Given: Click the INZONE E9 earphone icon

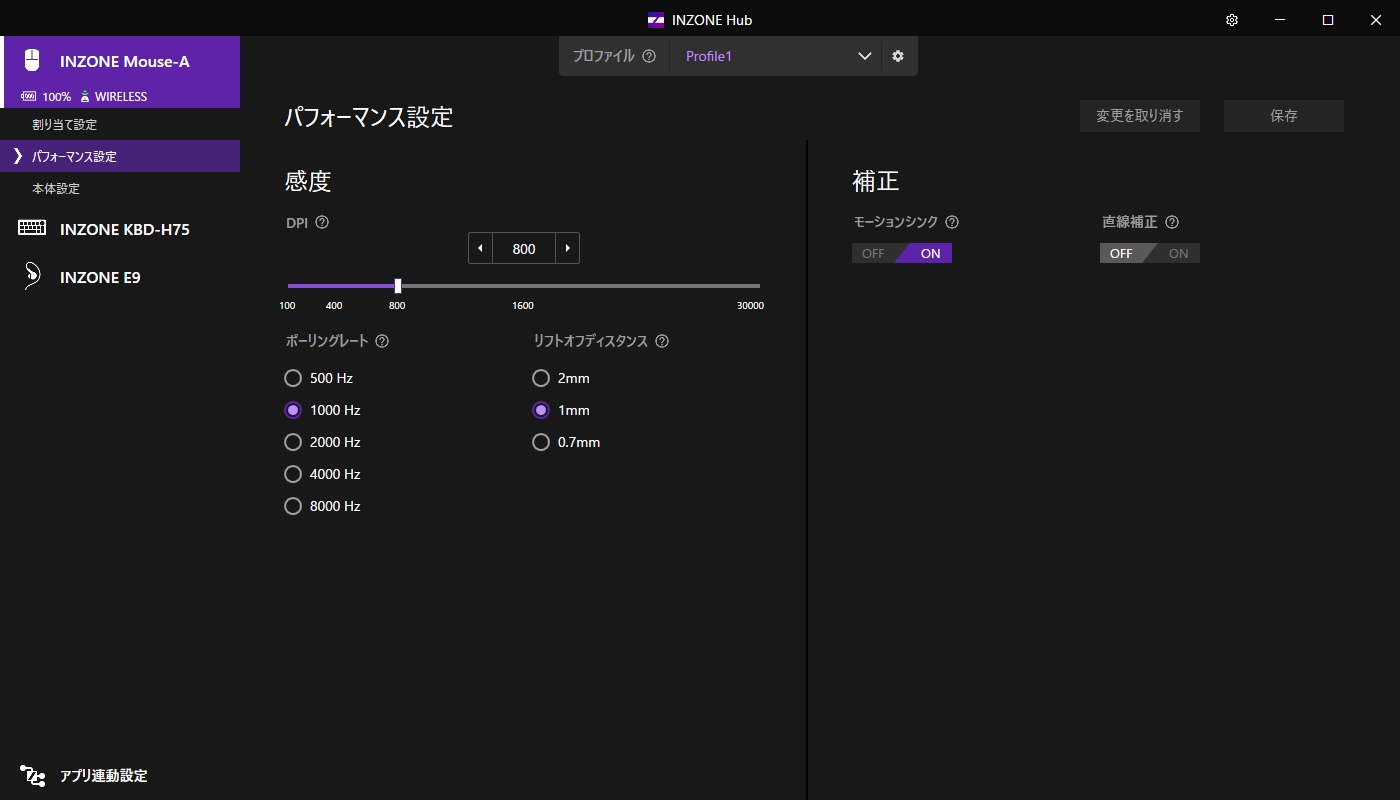Looking at the screenshot, I should tap(32, 276).
